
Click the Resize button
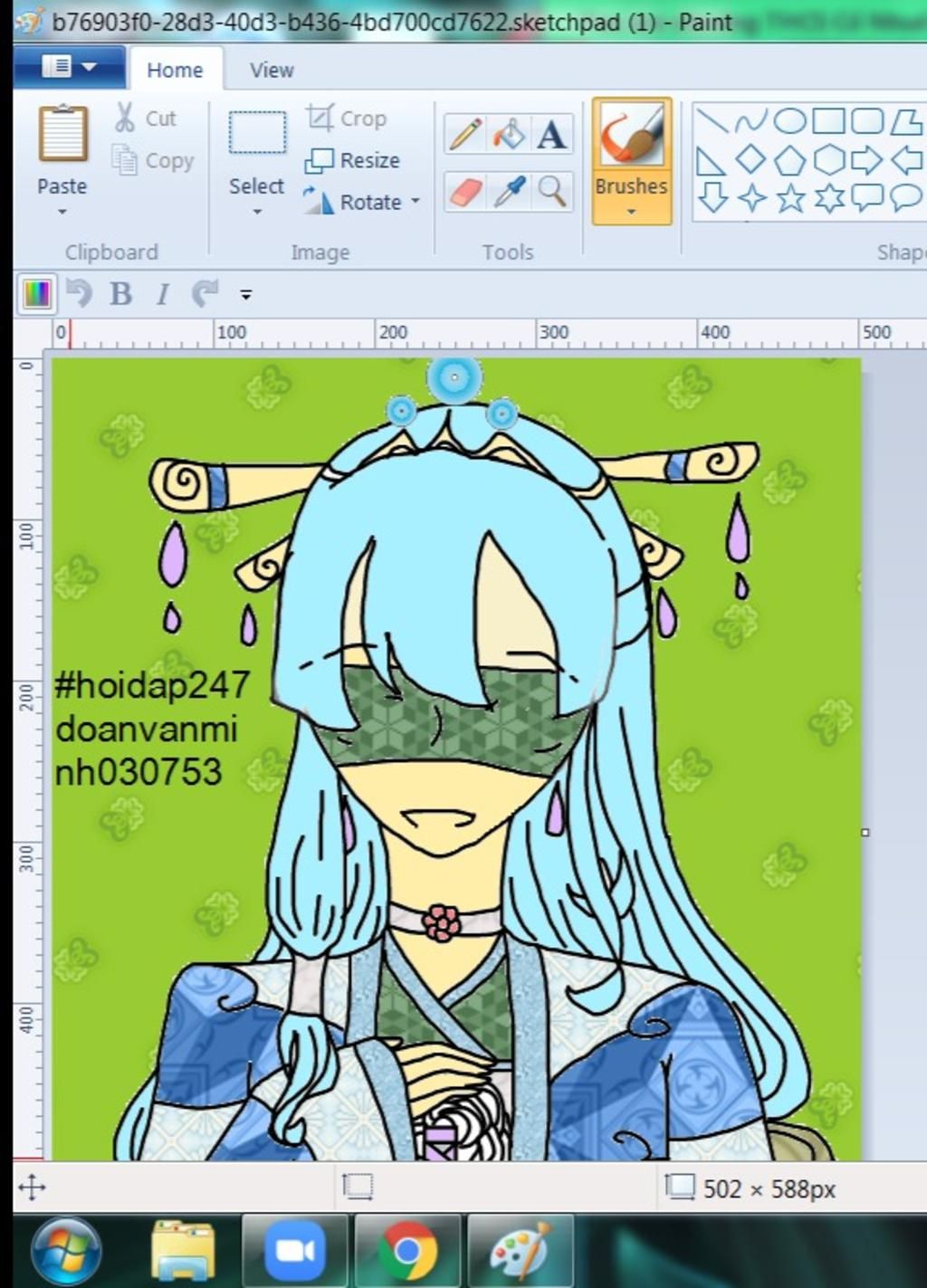(354, 160)
